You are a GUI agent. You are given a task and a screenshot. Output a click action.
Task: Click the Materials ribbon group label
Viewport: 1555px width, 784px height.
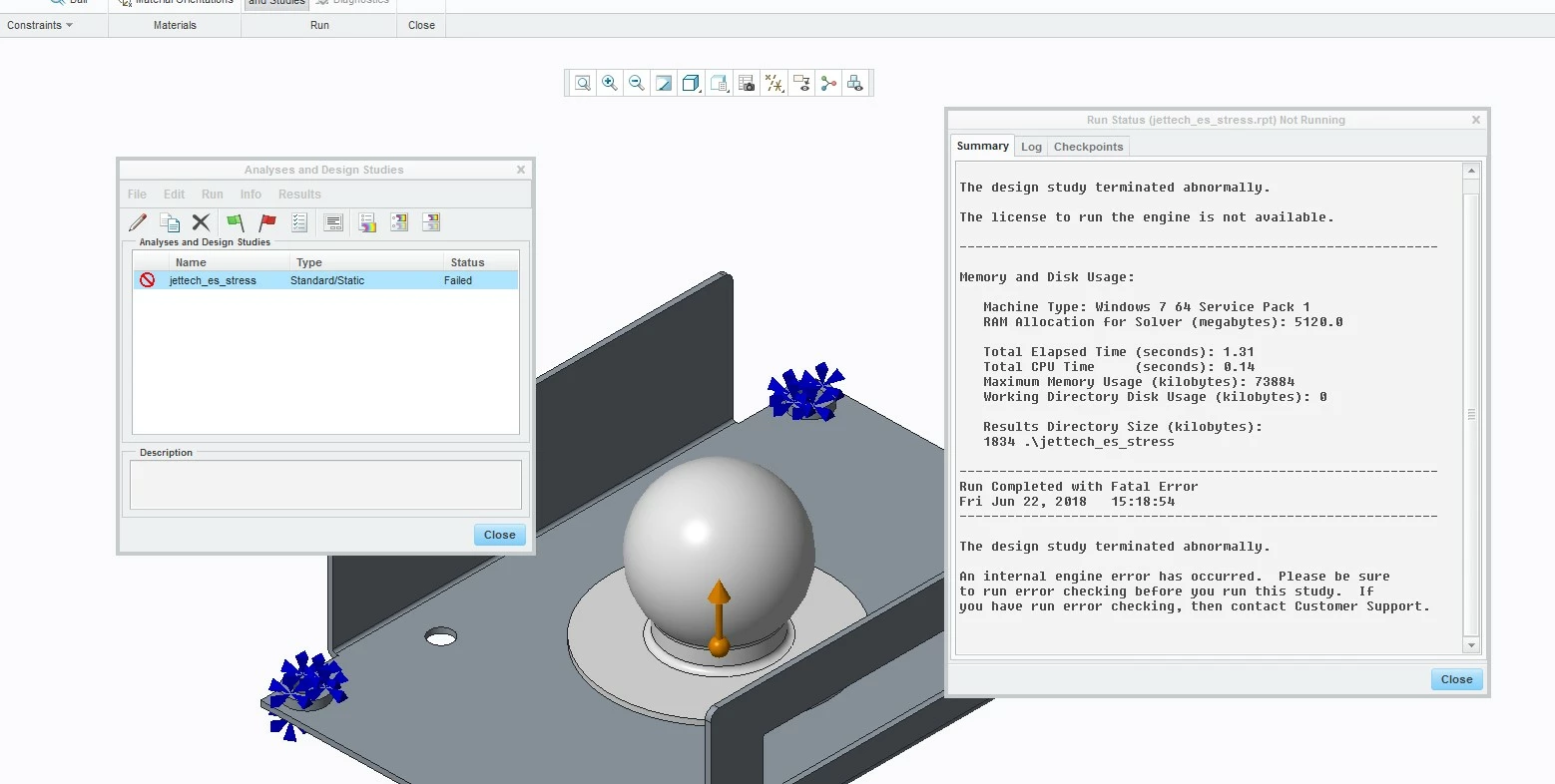point(175,25)
